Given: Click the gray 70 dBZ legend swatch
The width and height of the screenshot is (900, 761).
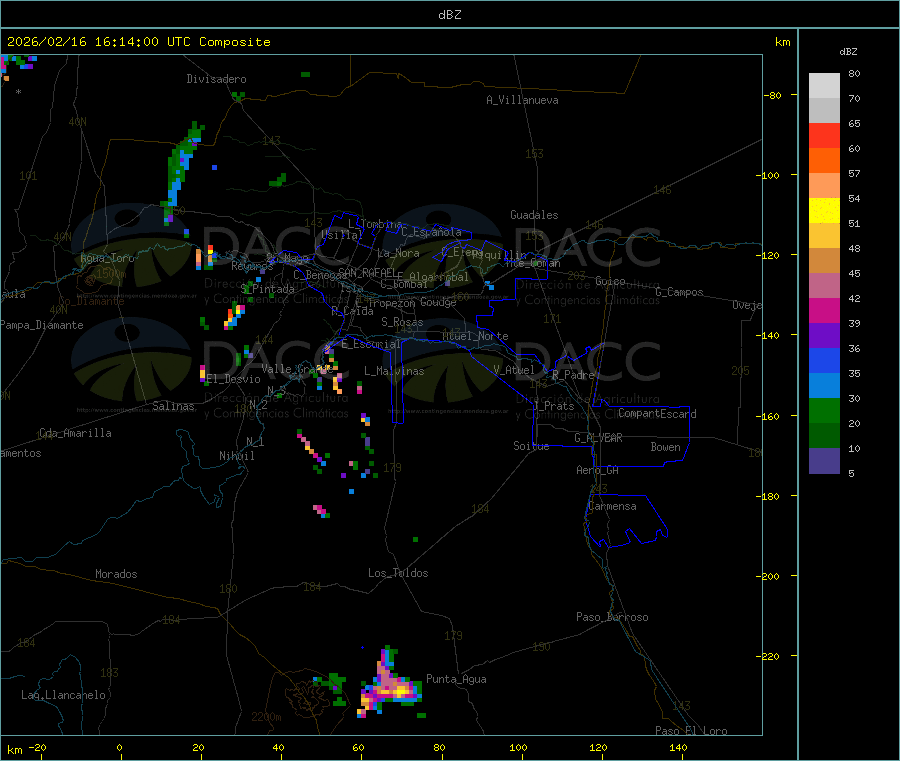Looking at the screenshot, I should (x=824, y=110).
